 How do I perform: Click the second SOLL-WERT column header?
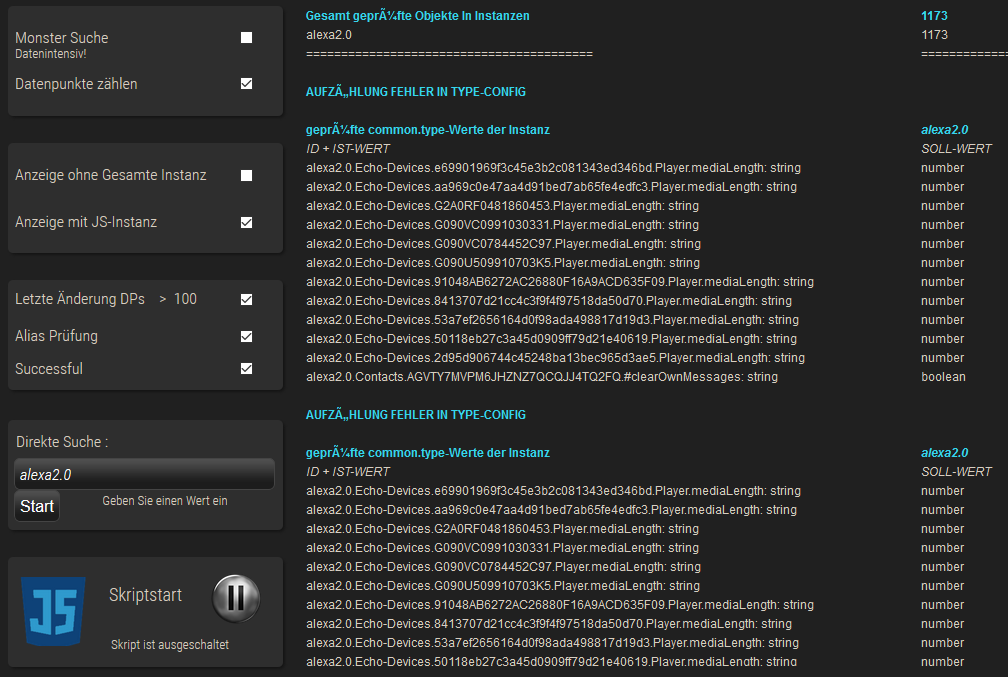pyautogui.click(x=957, y=471)
